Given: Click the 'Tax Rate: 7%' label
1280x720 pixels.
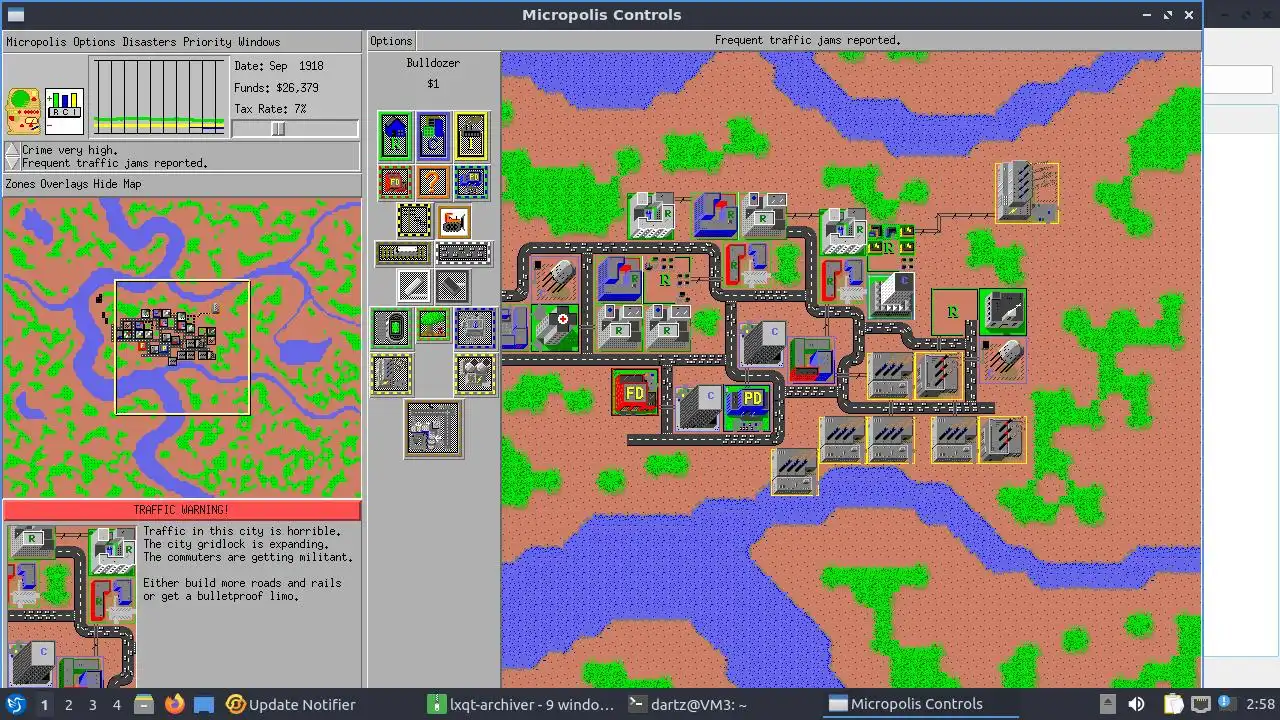Looking at the screenshot, I should tap(270, 109).
